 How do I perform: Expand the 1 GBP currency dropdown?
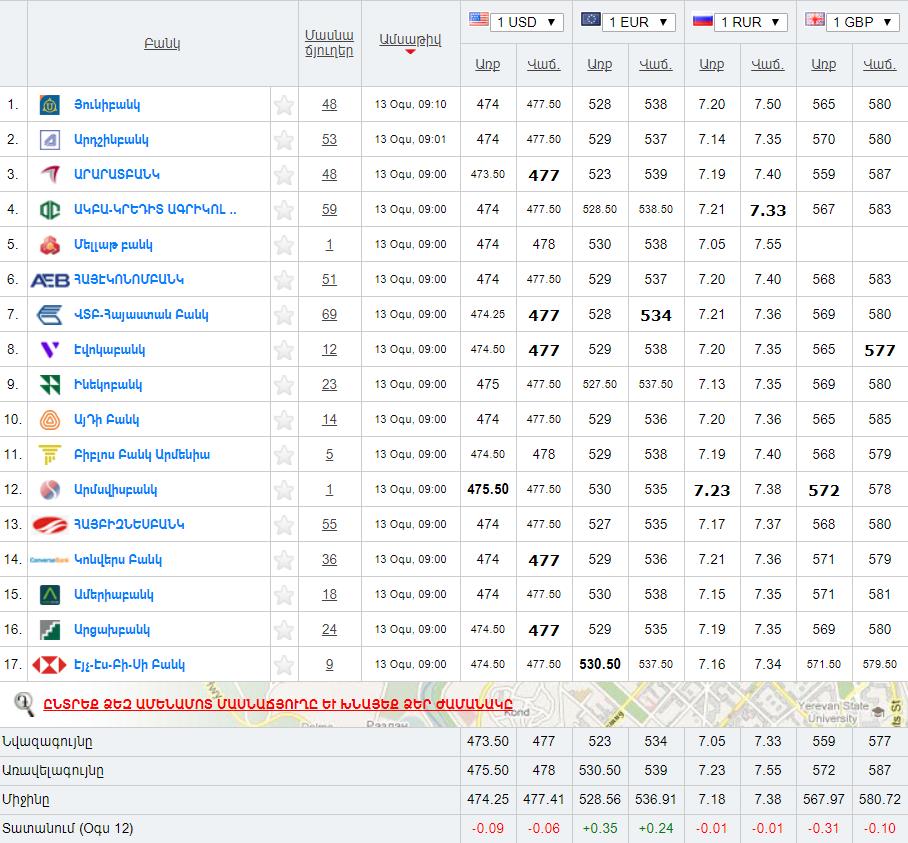coord(865,22)
